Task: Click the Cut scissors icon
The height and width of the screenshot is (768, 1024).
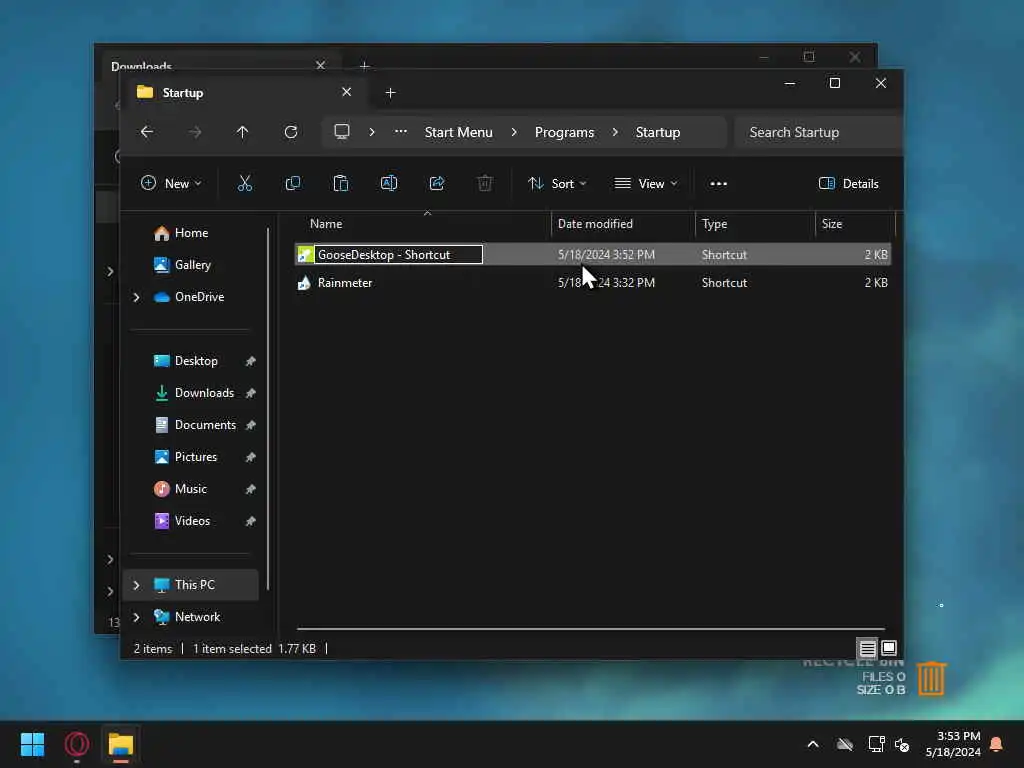Action: pos(244,184)
